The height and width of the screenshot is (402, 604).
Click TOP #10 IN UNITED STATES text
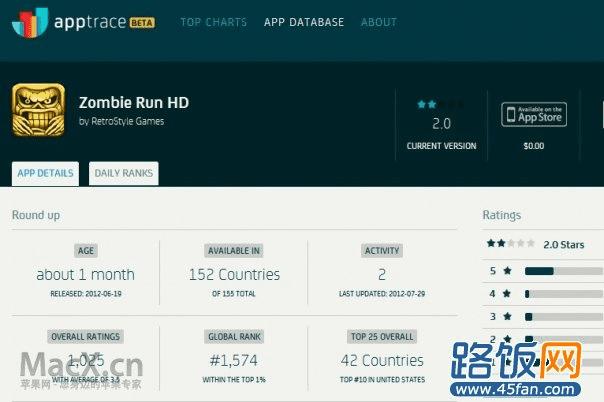pyautogui.click(x=382, y=380)
